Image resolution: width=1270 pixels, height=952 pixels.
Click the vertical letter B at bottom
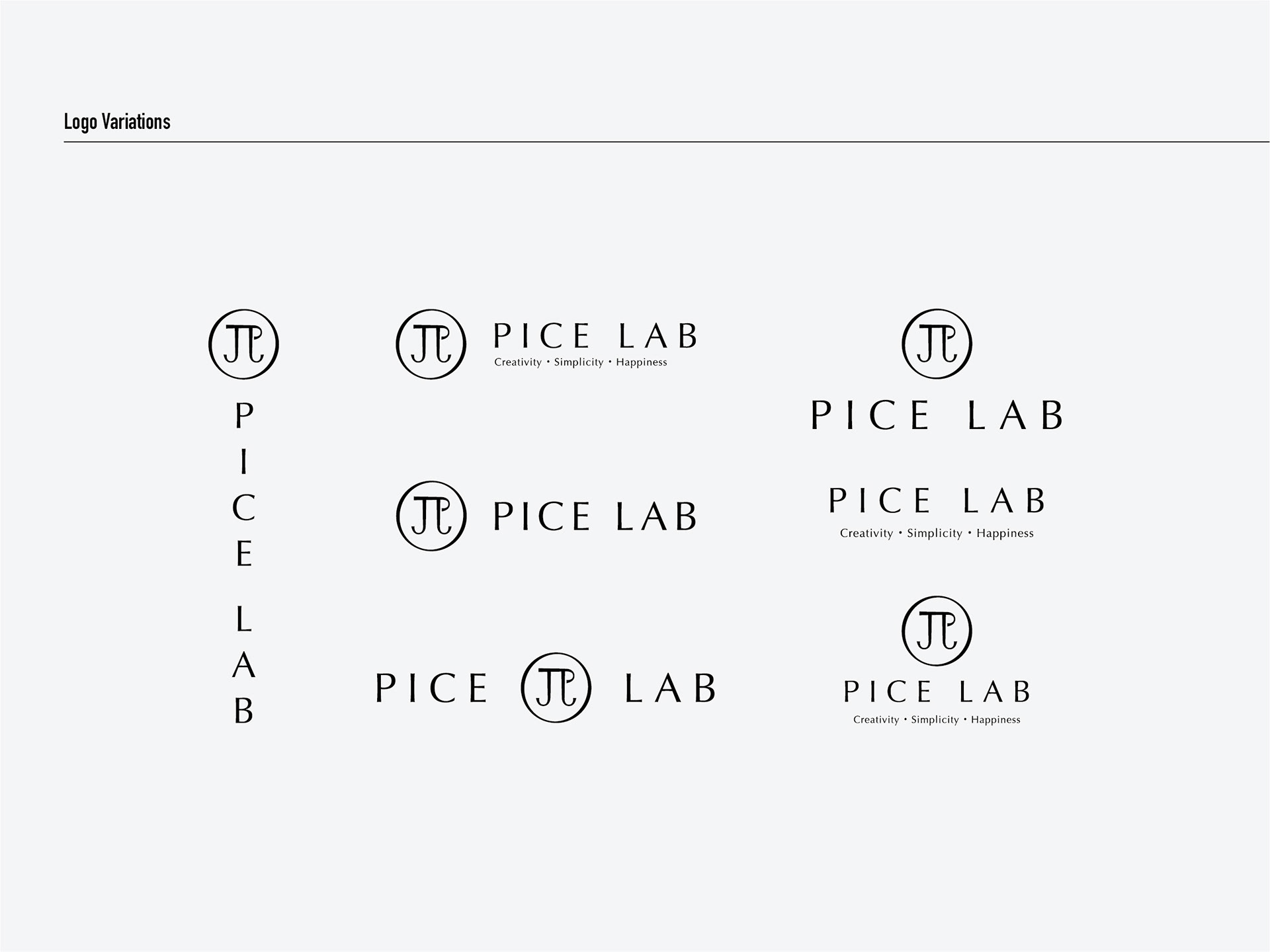pos(243,711)
